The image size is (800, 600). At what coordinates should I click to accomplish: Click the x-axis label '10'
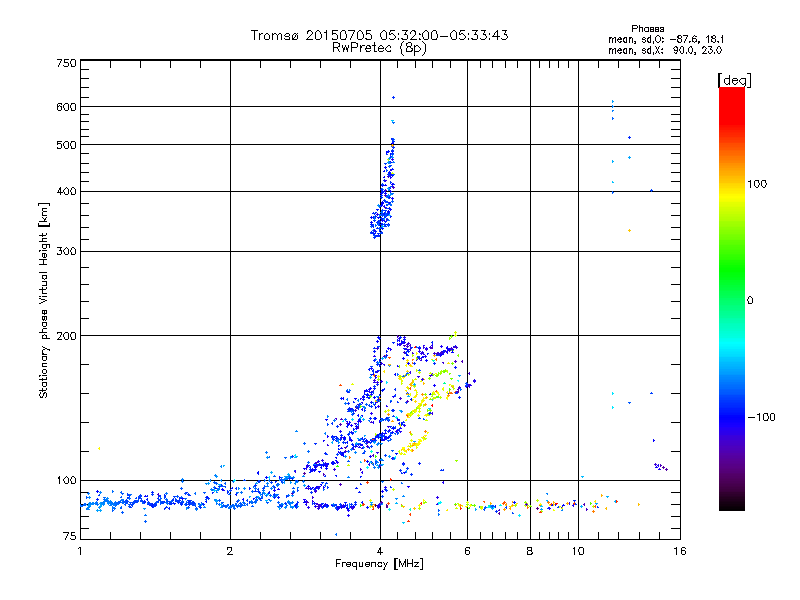tap(578, 551)
